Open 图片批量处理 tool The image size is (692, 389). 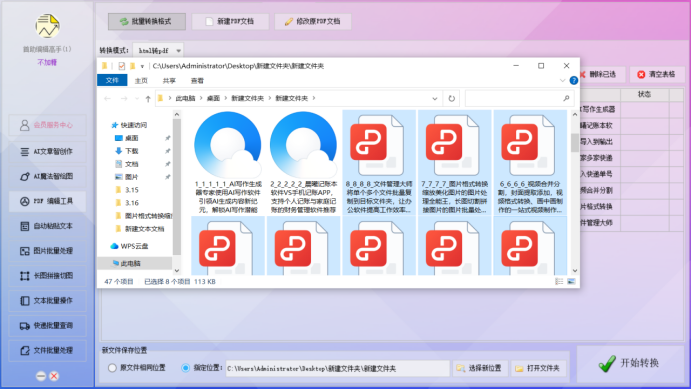47,251
